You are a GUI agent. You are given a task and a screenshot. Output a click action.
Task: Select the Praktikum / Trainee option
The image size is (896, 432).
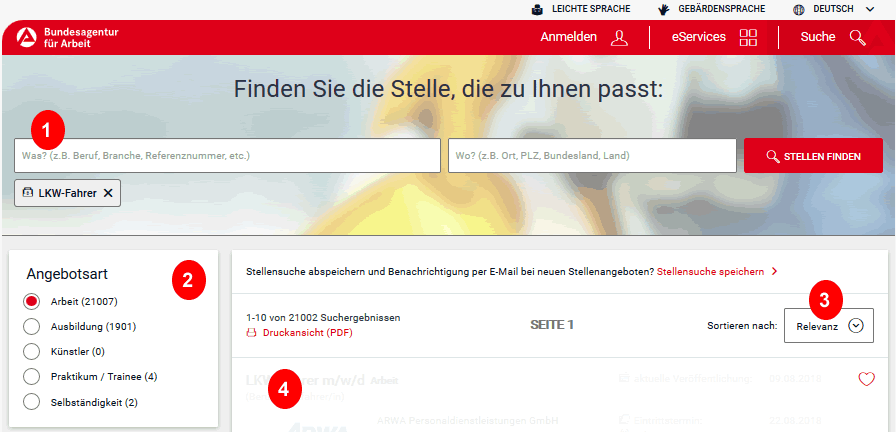(31, 377)
